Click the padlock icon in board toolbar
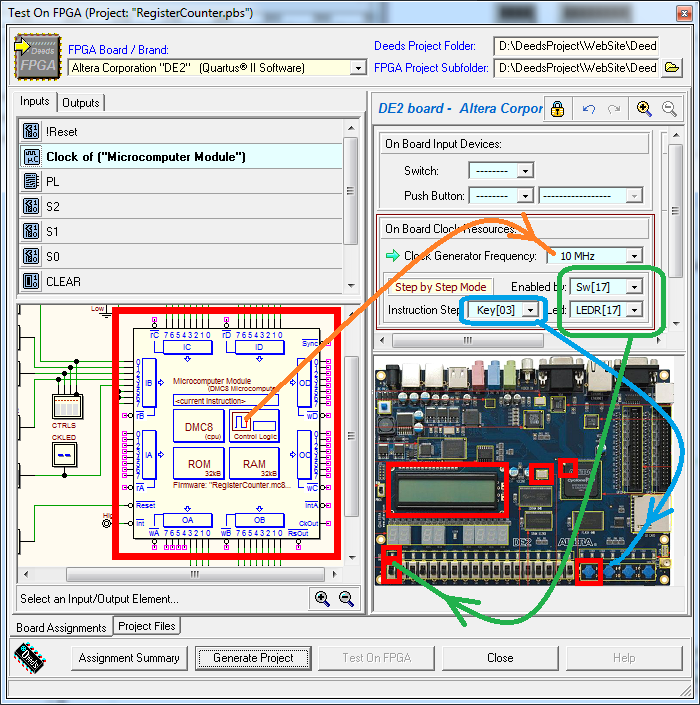Viewport: 700px width, 705px height. point(557,108)
